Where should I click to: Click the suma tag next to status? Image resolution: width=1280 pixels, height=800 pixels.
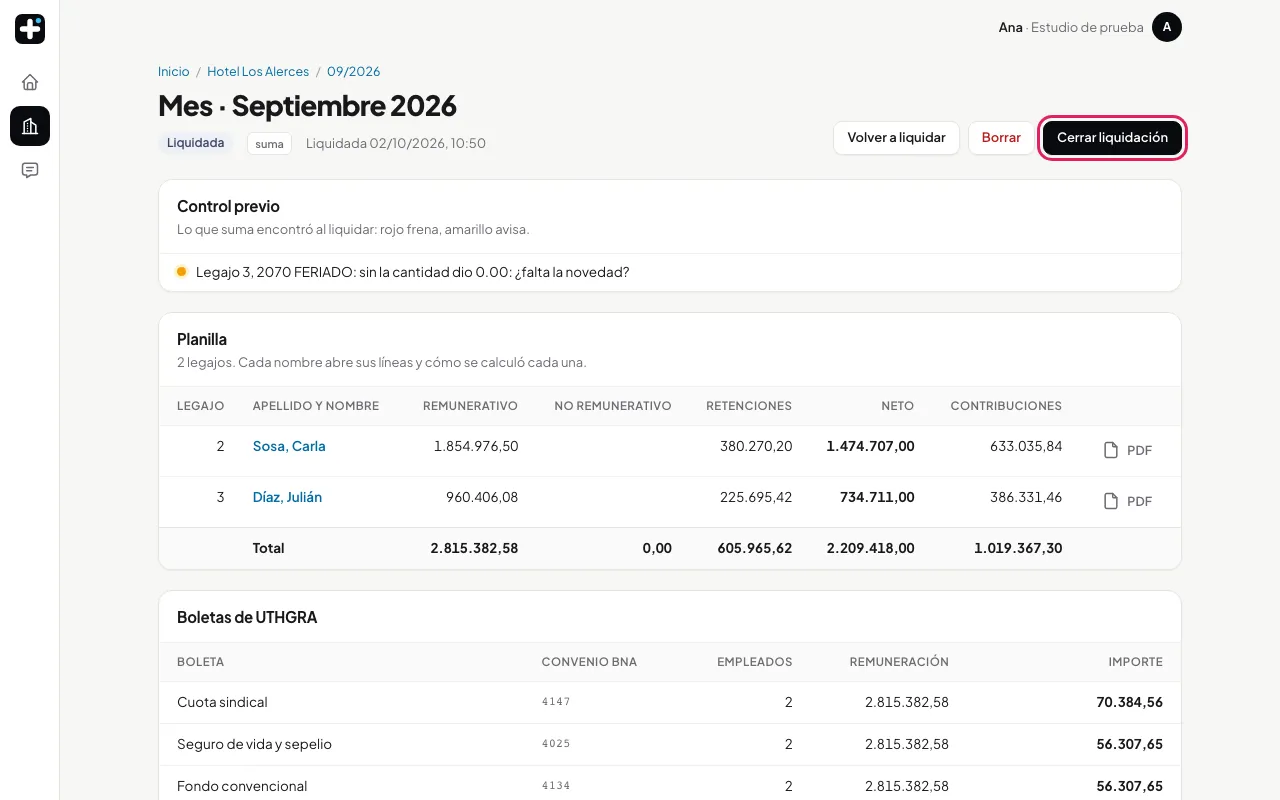click(269, 143)
